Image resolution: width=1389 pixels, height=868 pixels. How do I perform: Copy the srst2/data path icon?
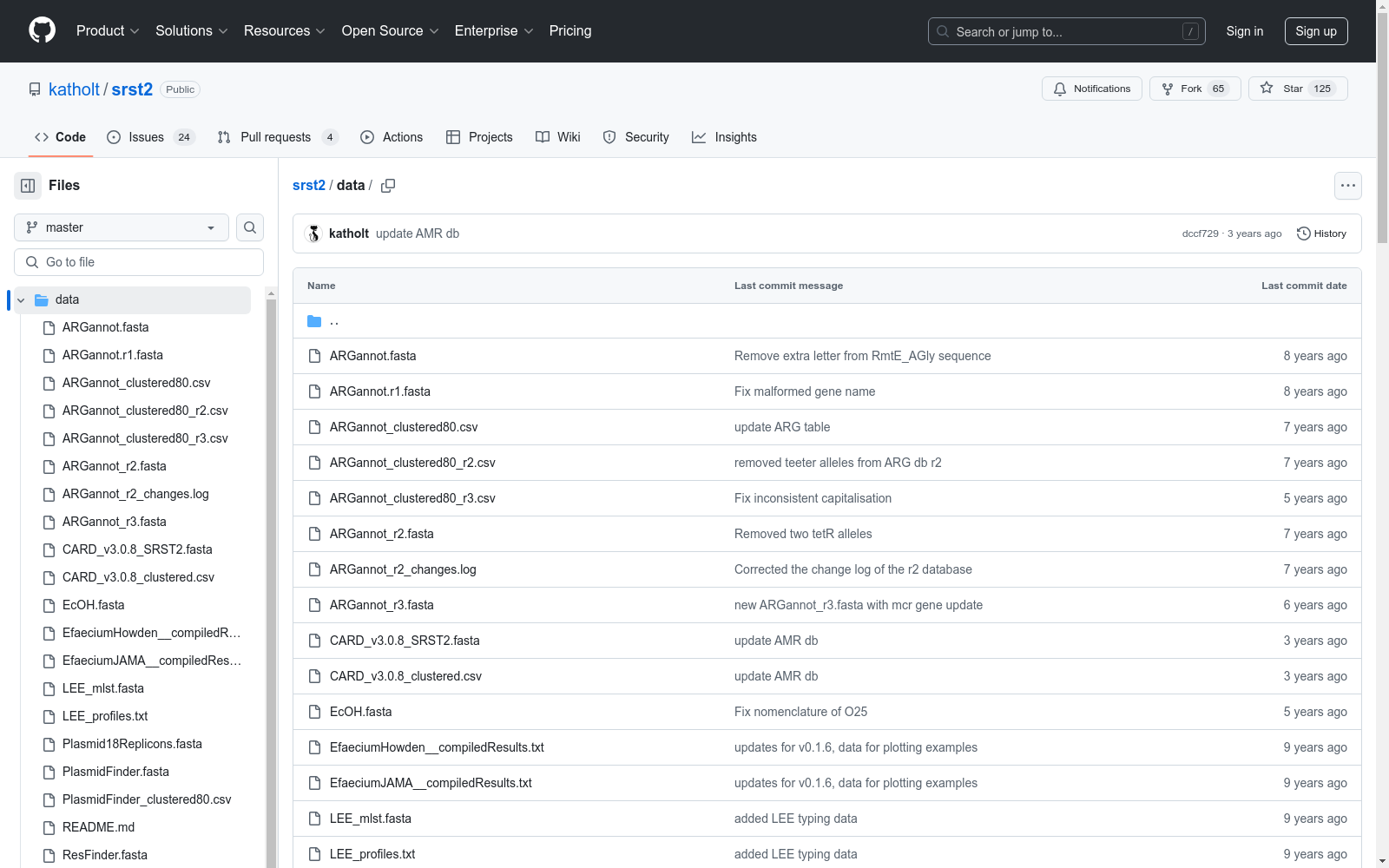point(388,186)
